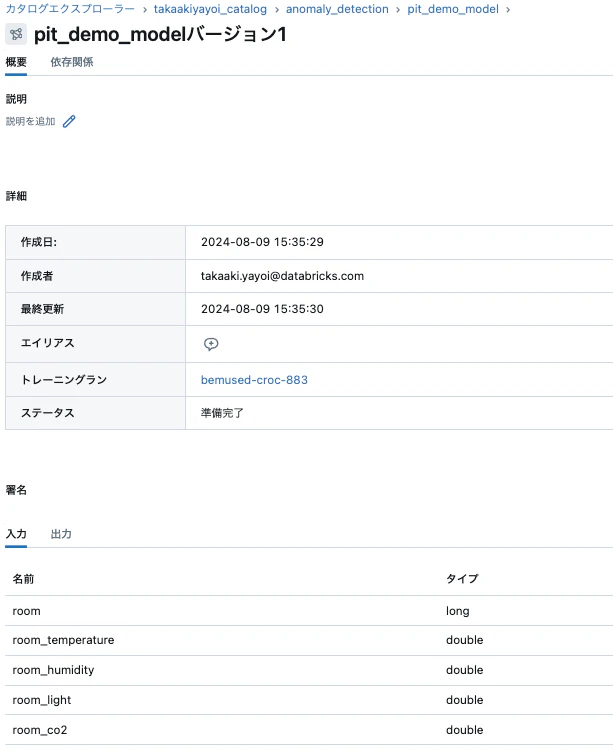This screenshot has width=613, height=751.
Task: Click the 作成日: label cell
Action: [95, 242]
